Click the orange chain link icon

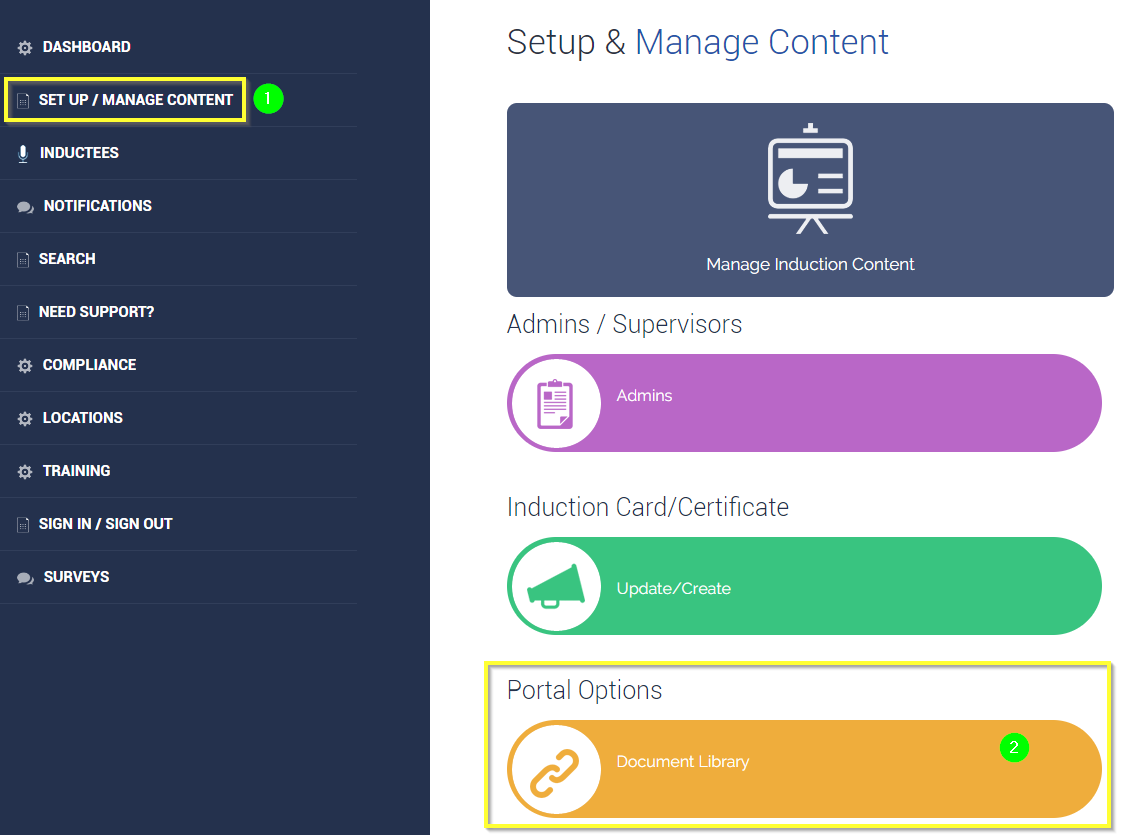tap(555, 769)
